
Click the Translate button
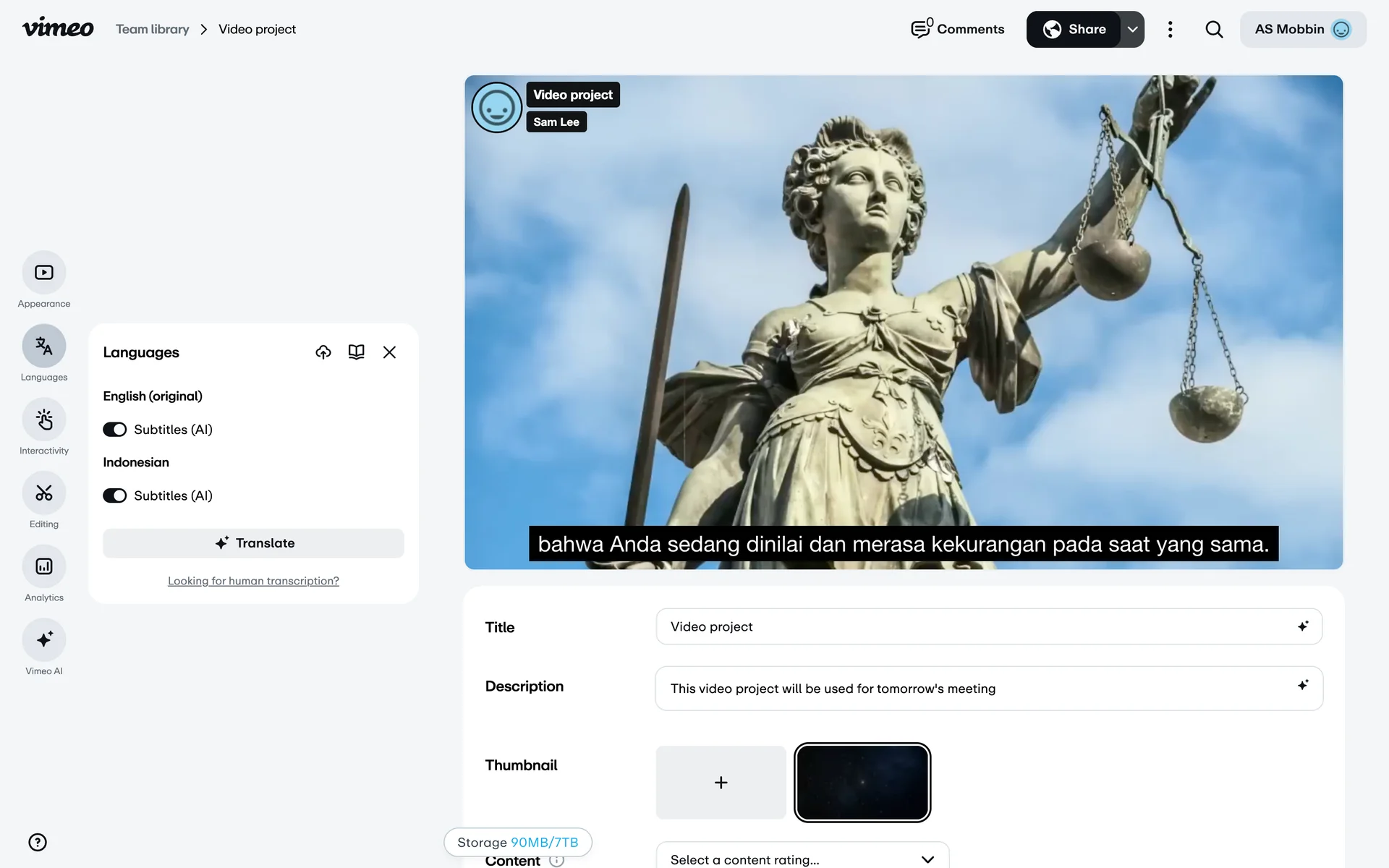coord(253,543)
